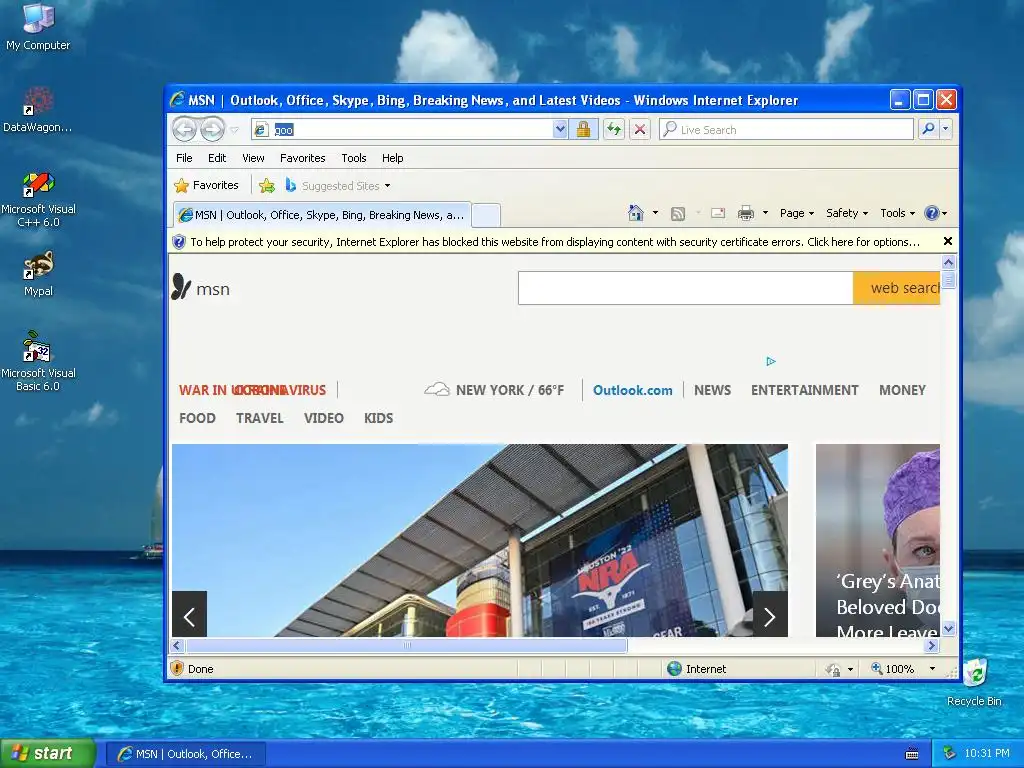The image size is (1024, 768).
Task: Click the zoom level 100% button
Action: coord(893,669)
